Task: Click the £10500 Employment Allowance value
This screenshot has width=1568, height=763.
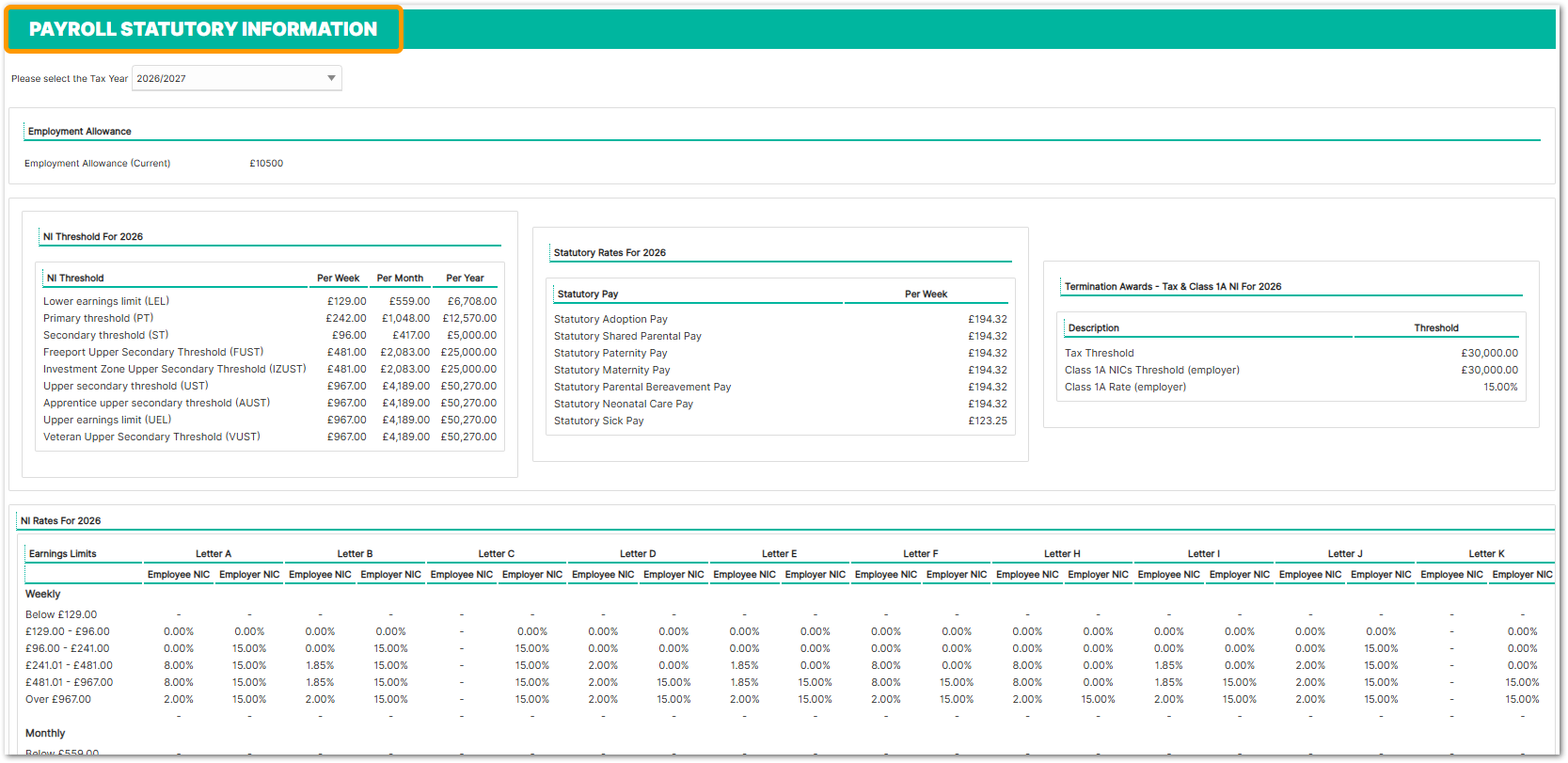Action: coord(266,164)
